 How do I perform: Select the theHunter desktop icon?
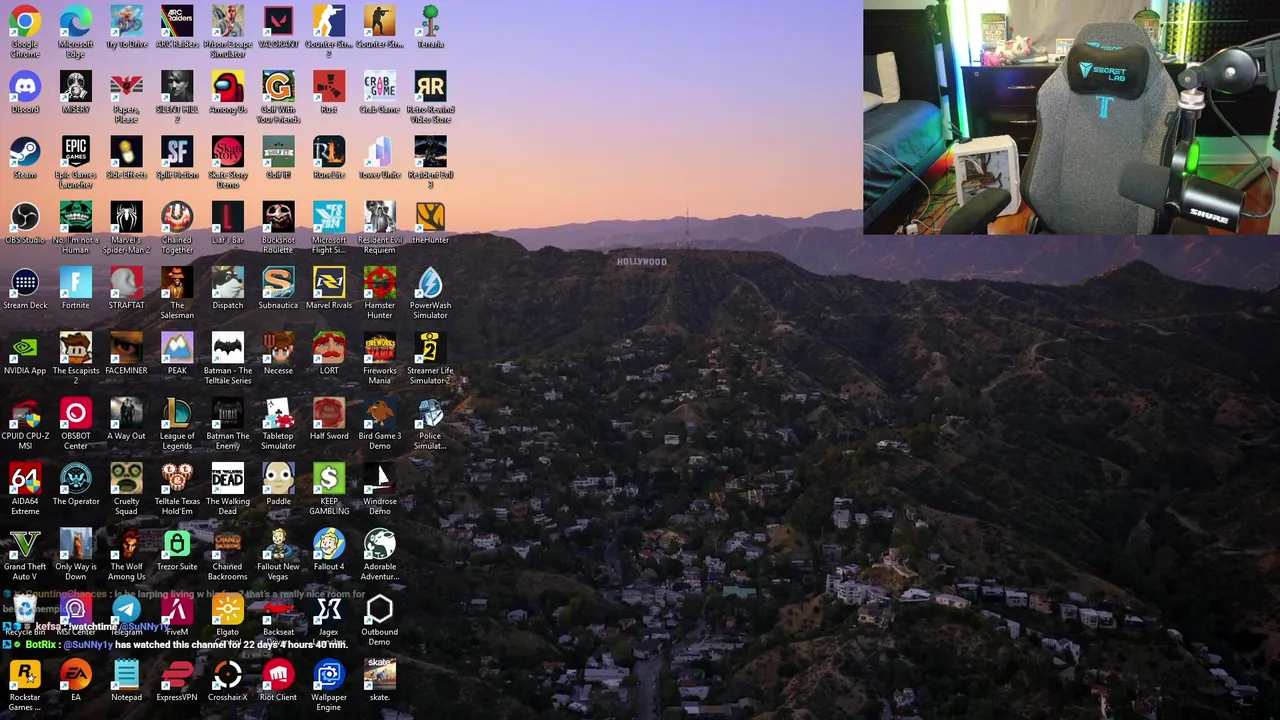click(x=430, y=223)
